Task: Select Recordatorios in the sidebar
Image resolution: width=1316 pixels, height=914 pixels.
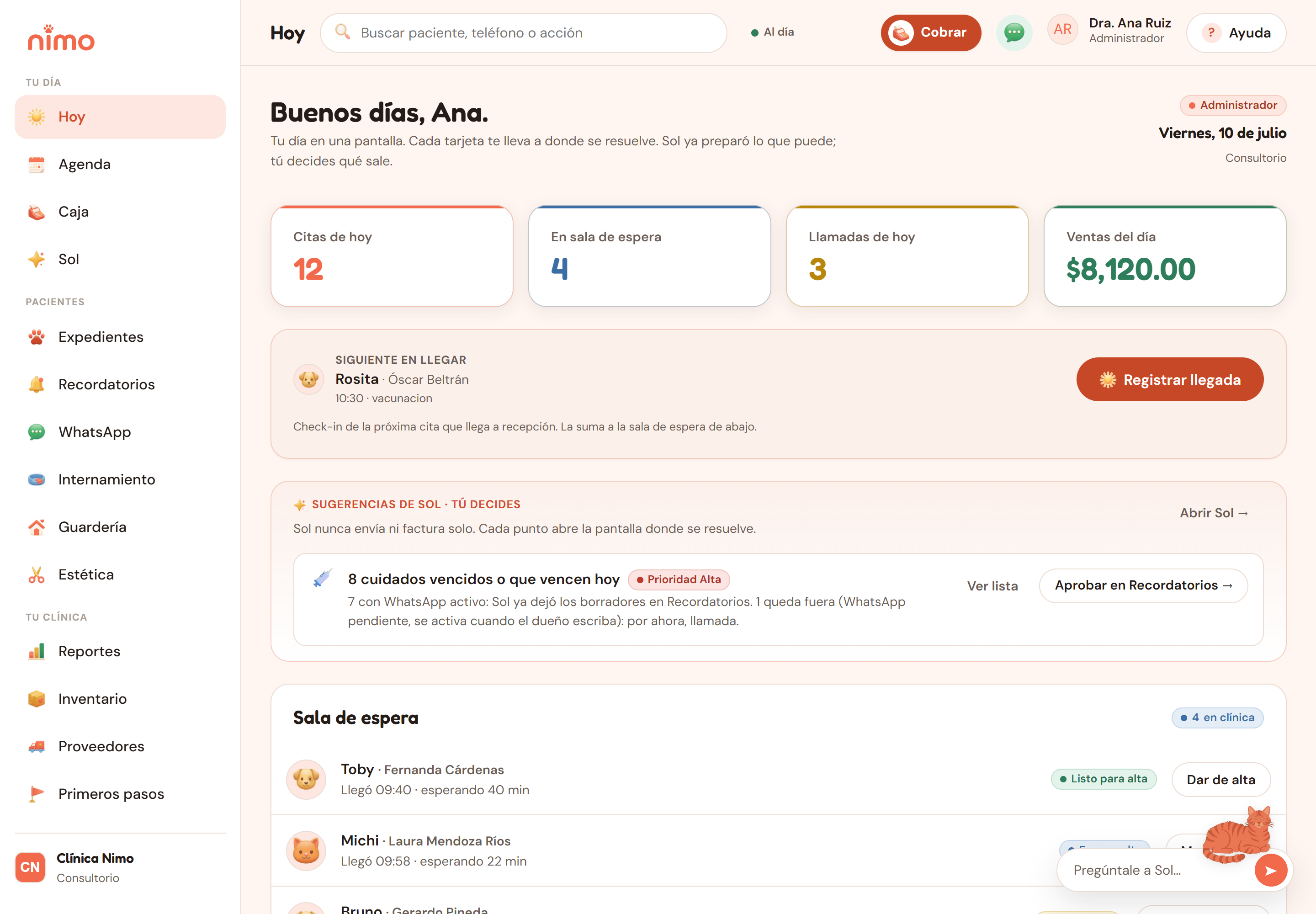Action: (x=120, y=384)
